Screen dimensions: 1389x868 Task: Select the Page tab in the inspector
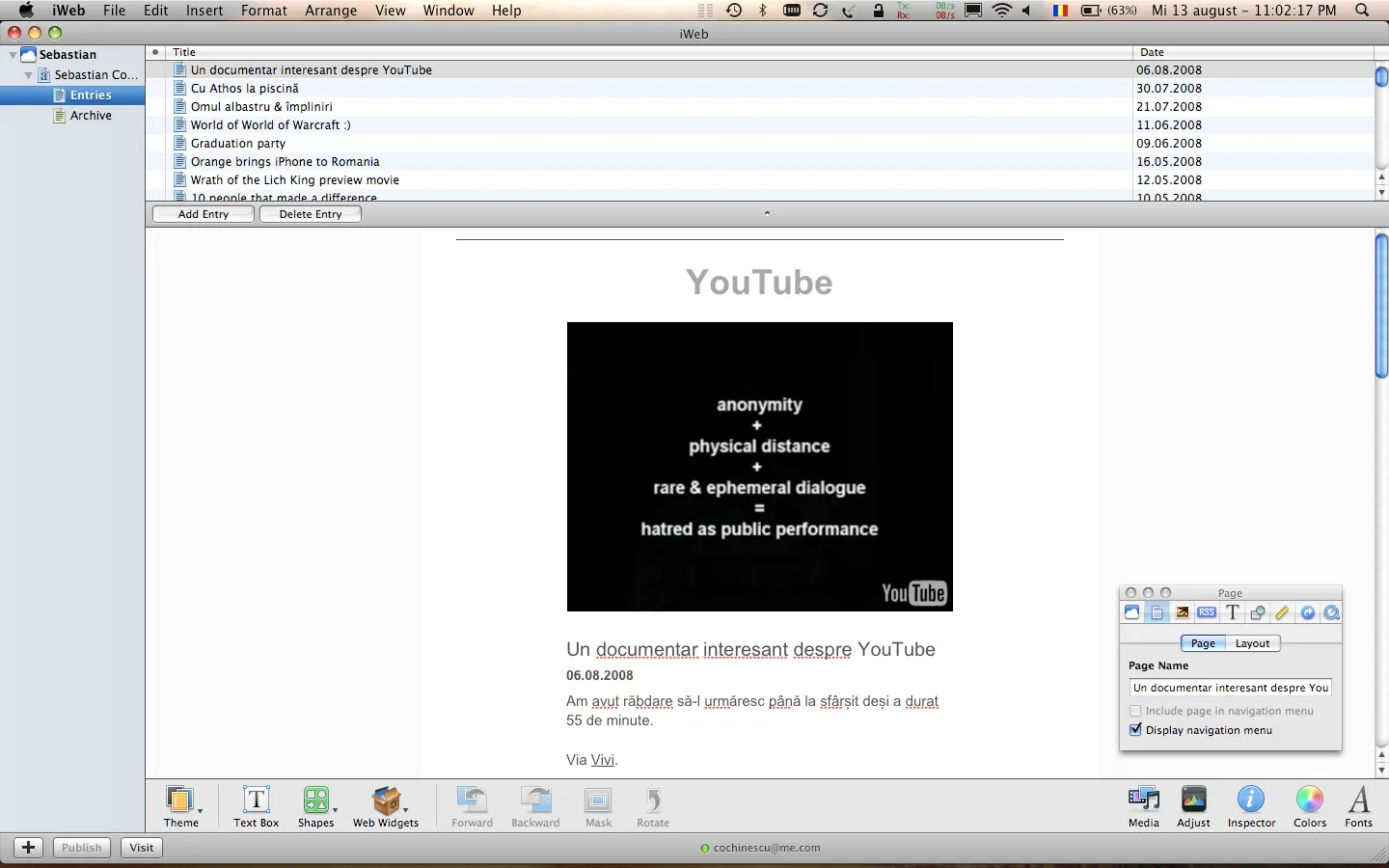click(1203, 643)
